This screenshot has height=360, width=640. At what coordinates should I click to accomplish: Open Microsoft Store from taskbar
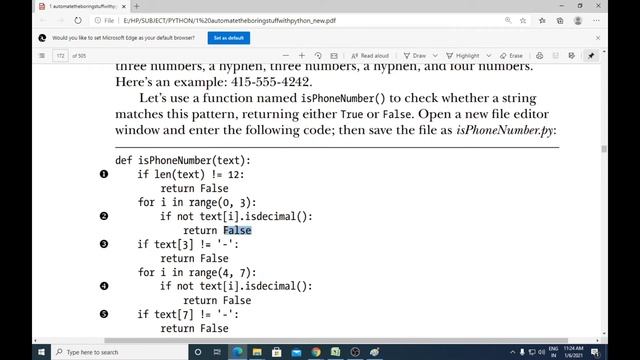coord(276,352)
